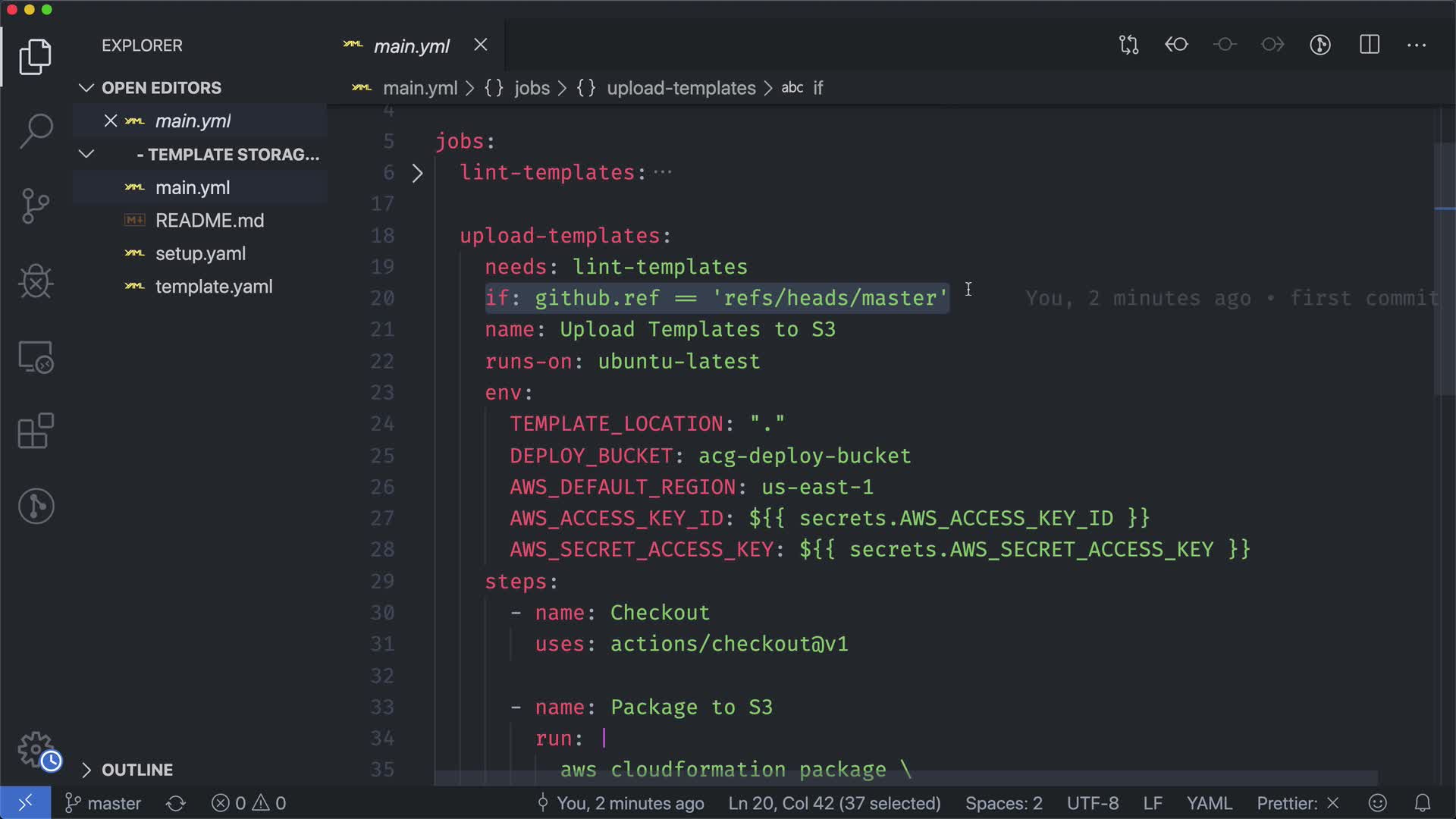The width and height of the screenshot is (1456, 819).
Task: Open the Run and Debug view
Action: [36, 281]
